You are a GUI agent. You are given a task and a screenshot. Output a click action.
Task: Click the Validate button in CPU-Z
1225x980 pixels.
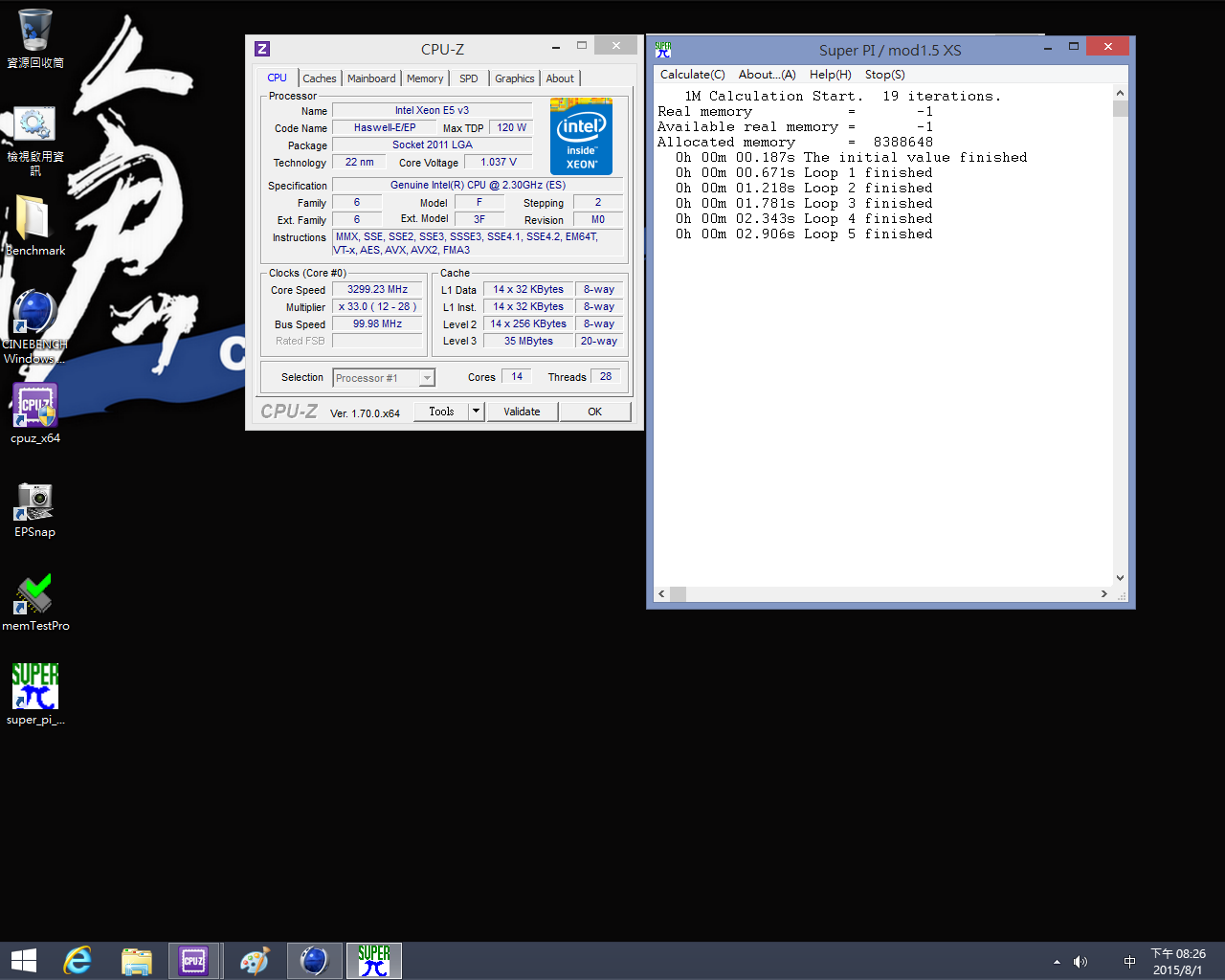tap(523, 412)
